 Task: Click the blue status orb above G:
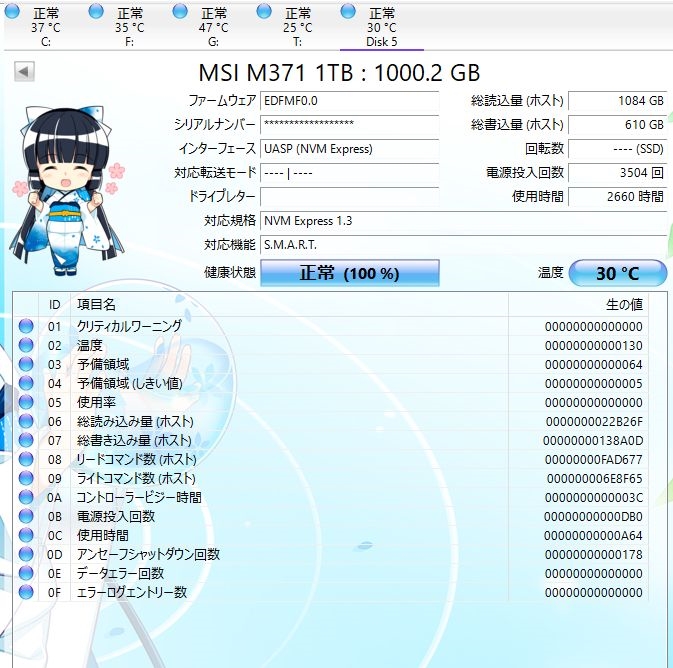pyautogui.click(x=180, y=11)
